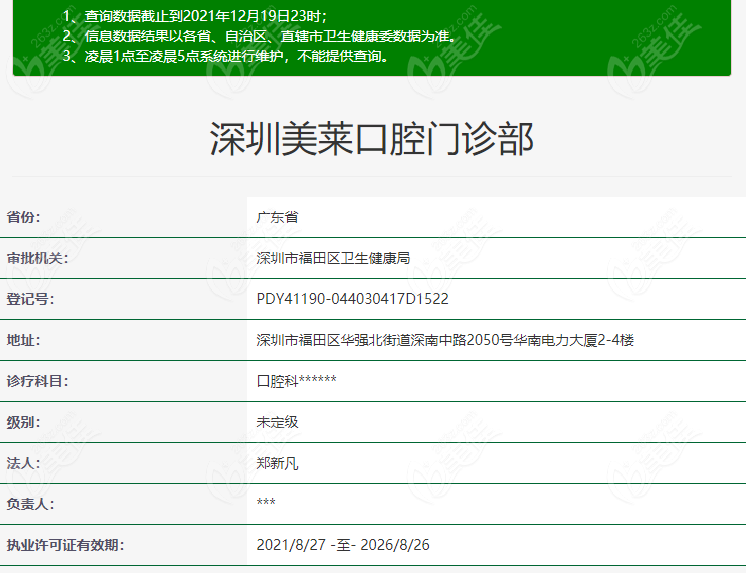Click the 地址 label
This screenshot has height=573, width=746.
(x=23, y=340)
